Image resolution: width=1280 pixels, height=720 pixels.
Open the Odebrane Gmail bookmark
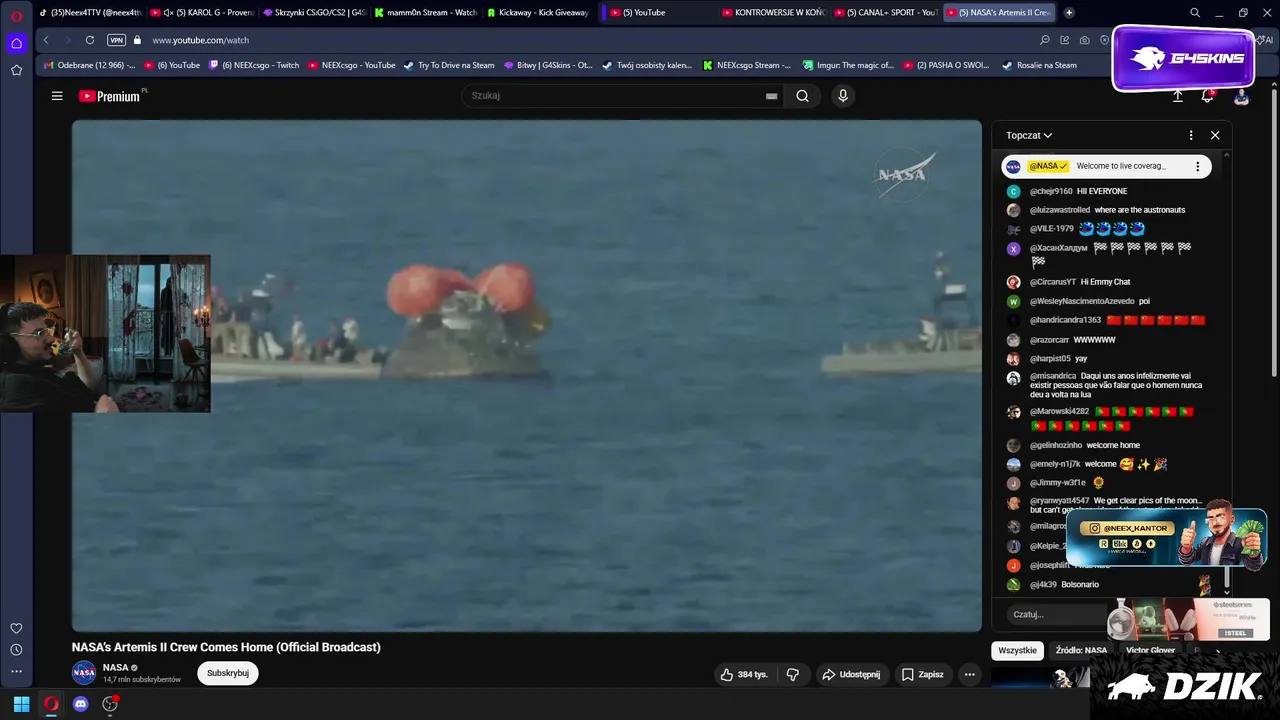click(x=89, y=65)
